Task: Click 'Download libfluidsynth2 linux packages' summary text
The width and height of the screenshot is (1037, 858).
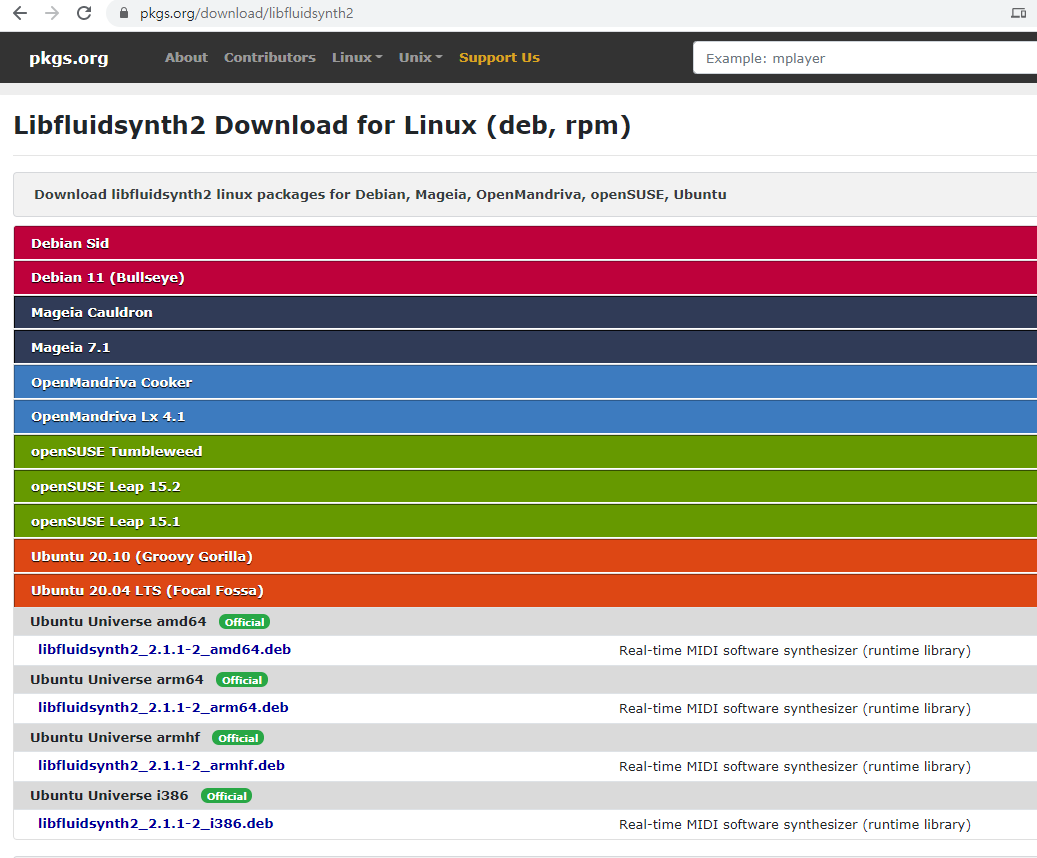Action: click(380, 194)
